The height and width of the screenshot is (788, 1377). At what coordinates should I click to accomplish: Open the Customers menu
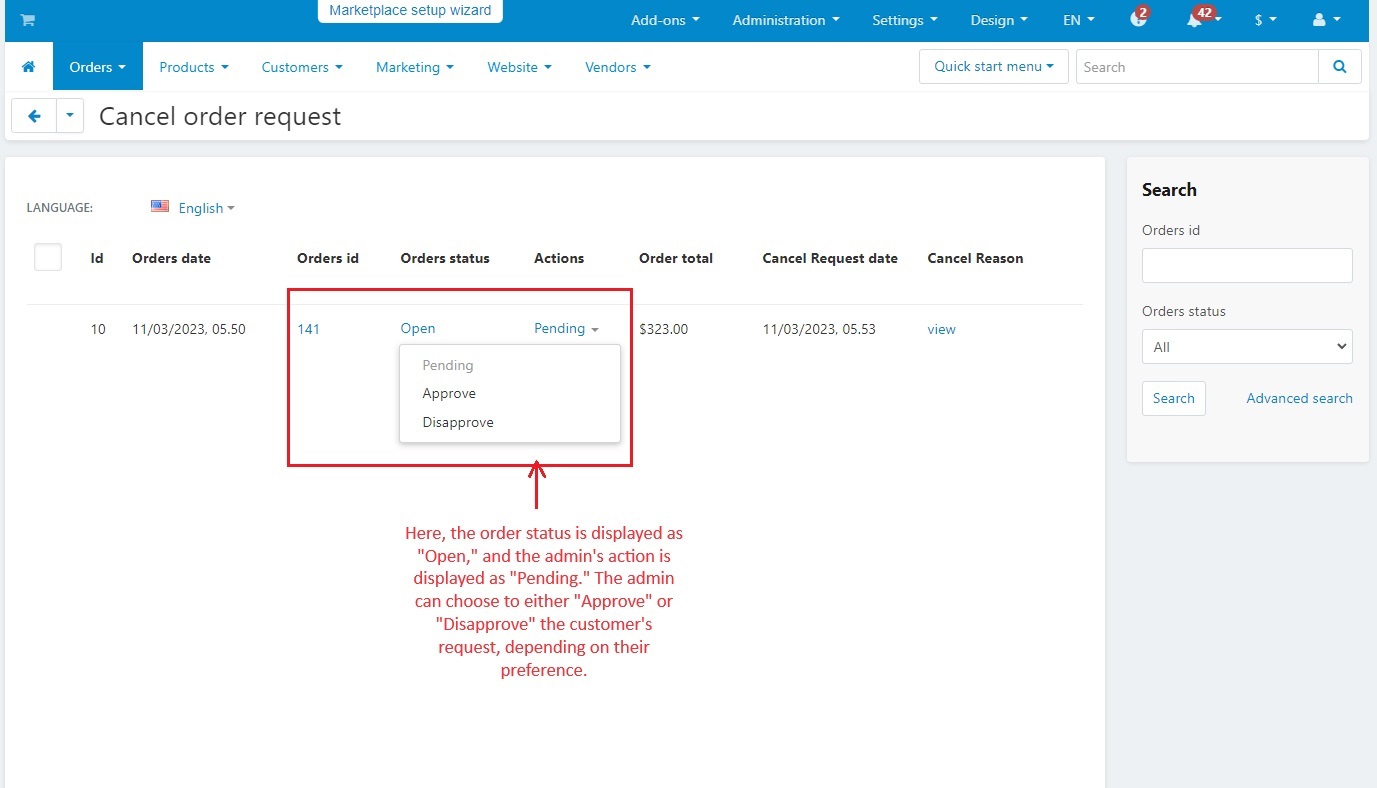coord(302,67)
